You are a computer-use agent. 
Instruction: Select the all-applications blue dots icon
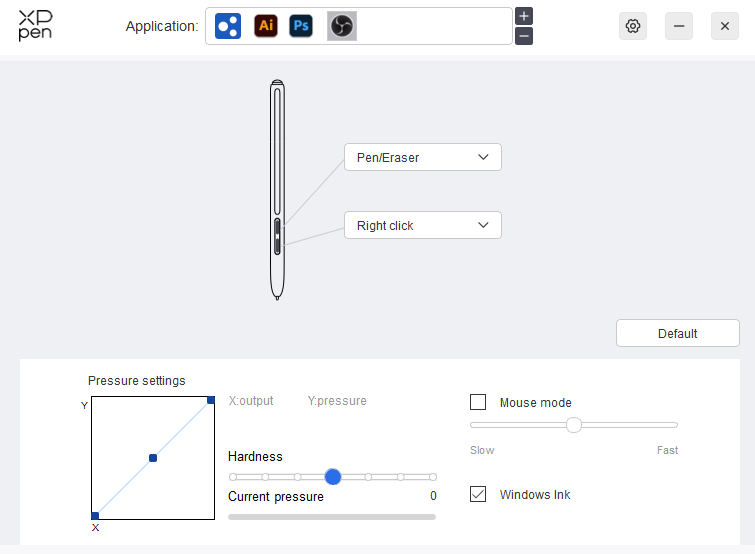click(x=228, y=26)
